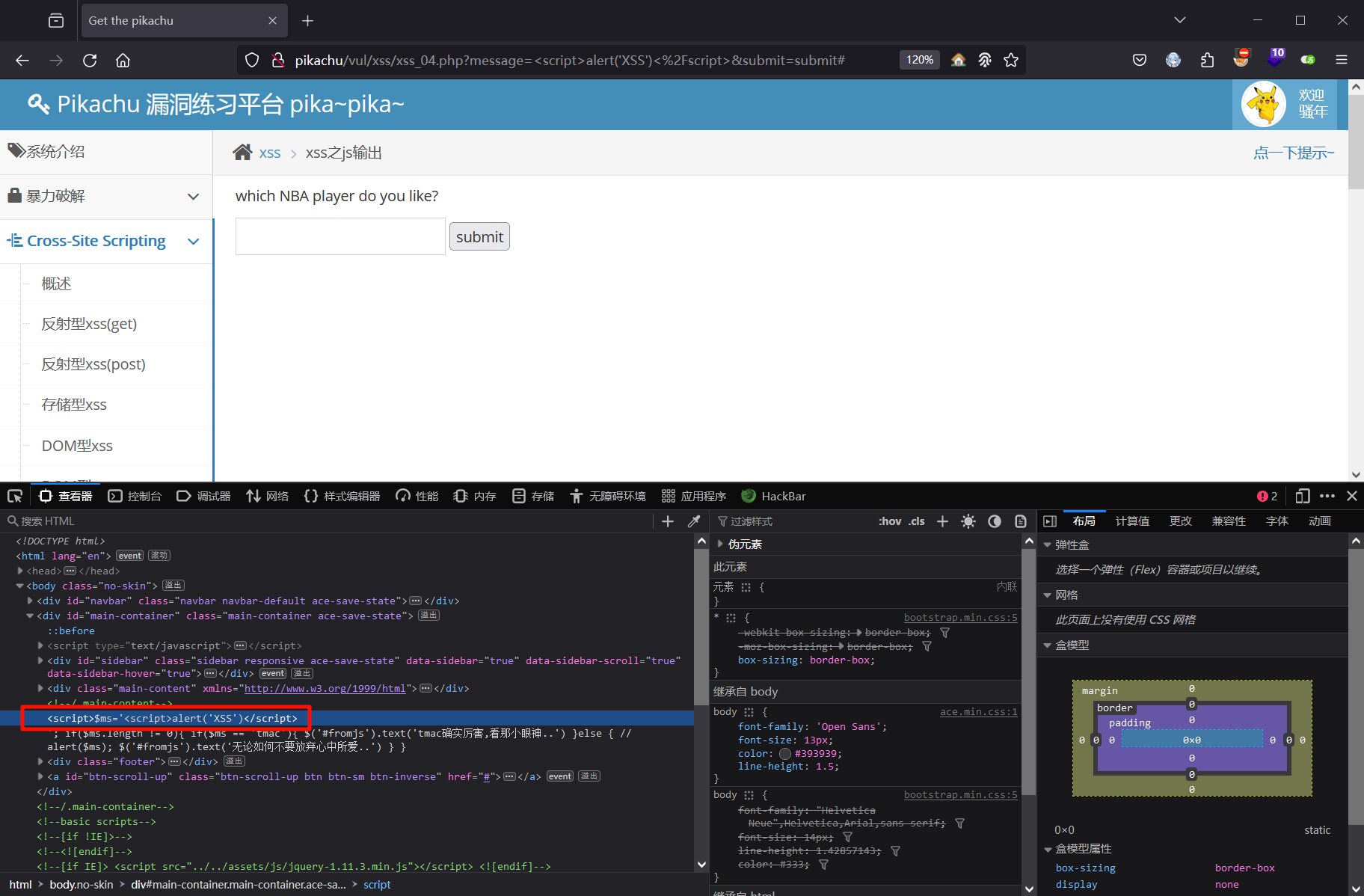This screenshot has width=1364, height=896.
Task: Collapse the 网格 layout section
Action: coord(1047,595)
